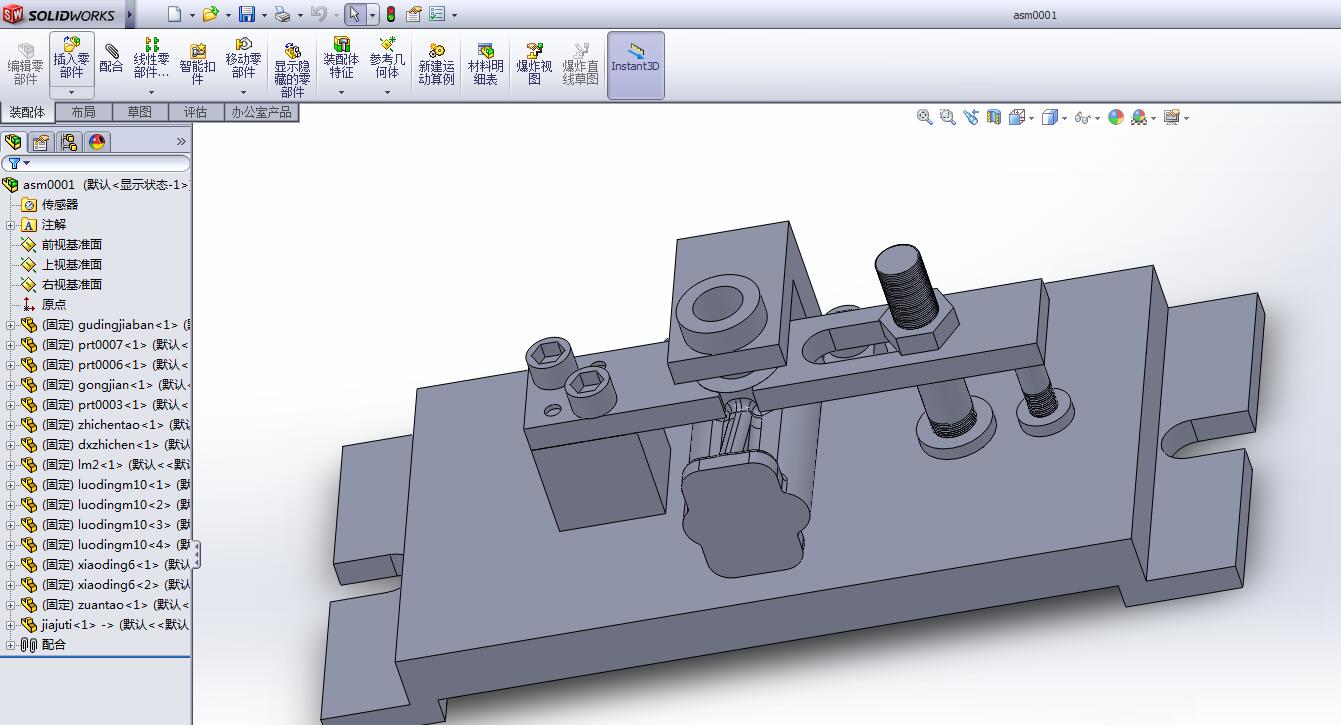Image resolution: width=1341 pixels, height=725 pixels.
Task: Click Zoom to Fit magnifier icon
Action: [x=925, y=117]
